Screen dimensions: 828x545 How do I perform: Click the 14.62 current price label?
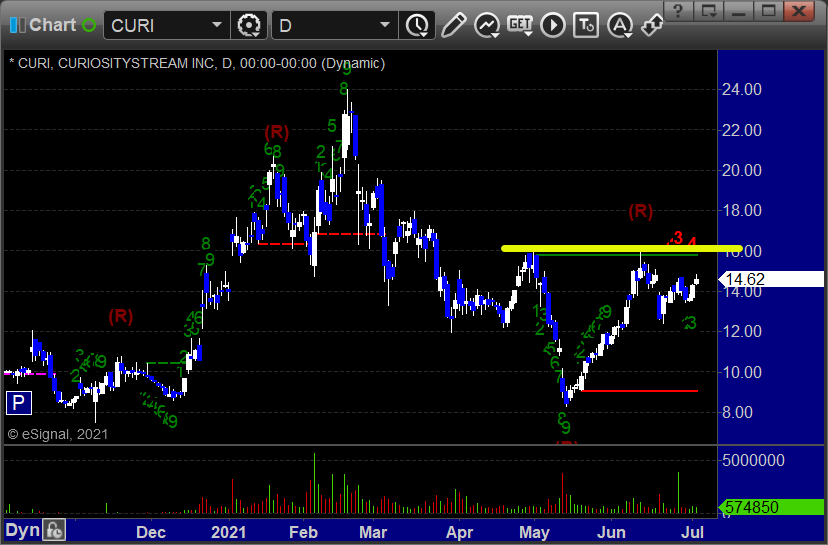[x=771, y=279]
